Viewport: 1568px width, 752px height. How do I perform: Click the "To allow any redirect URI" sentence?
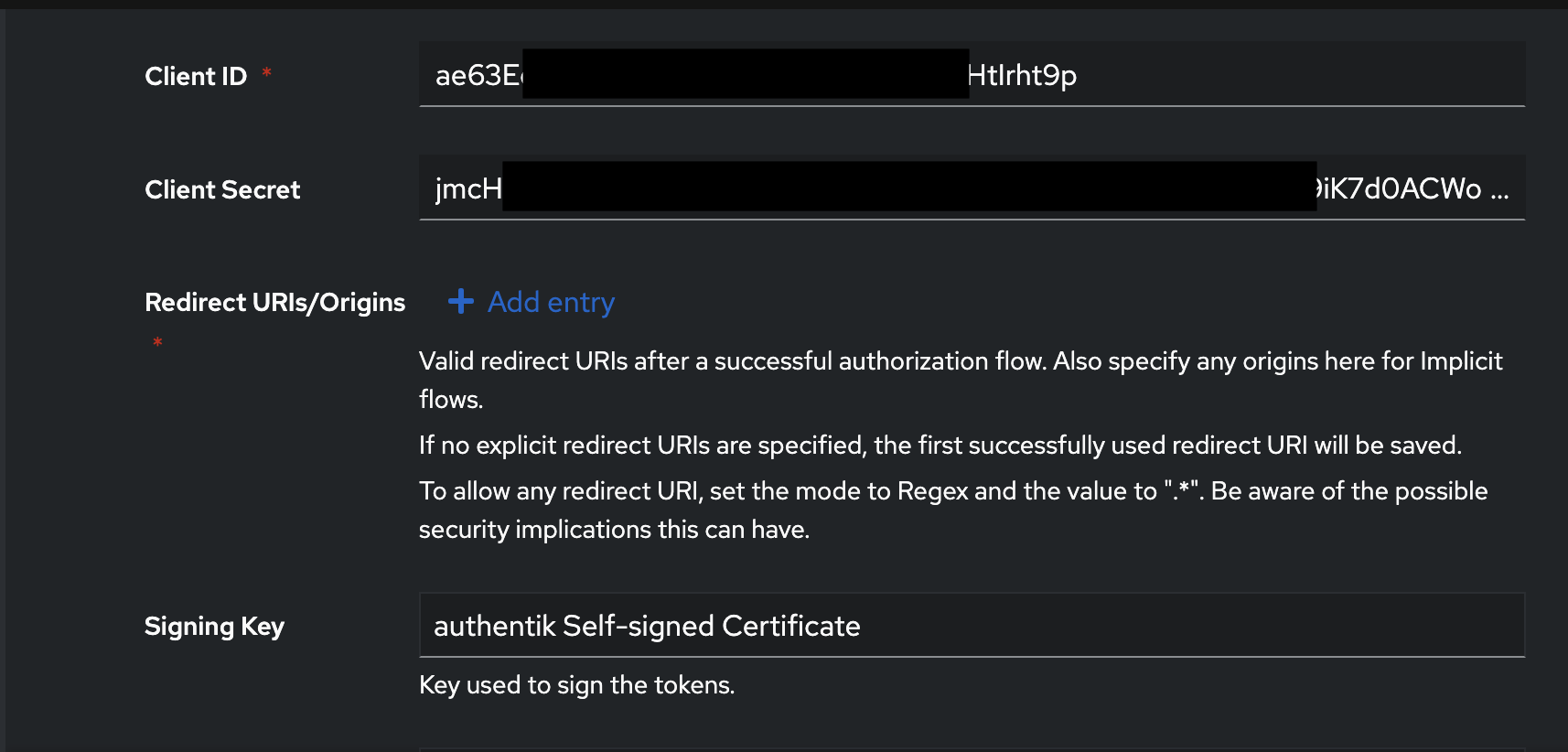click(x=952, y=491)
